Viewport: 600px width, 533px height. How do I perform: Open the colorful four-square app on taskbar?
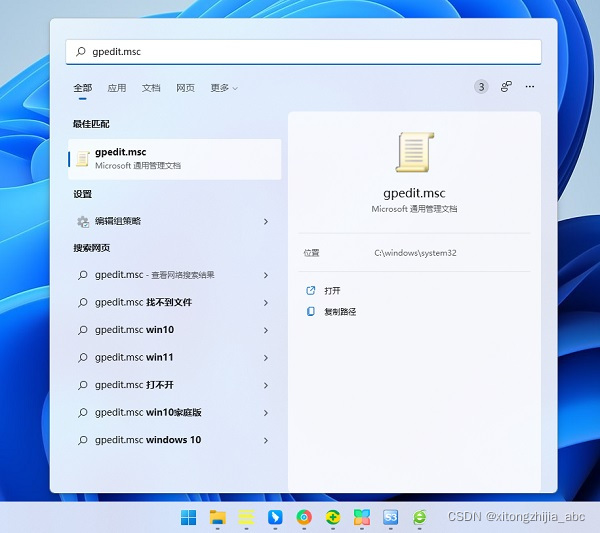click(x=362, y=518)
